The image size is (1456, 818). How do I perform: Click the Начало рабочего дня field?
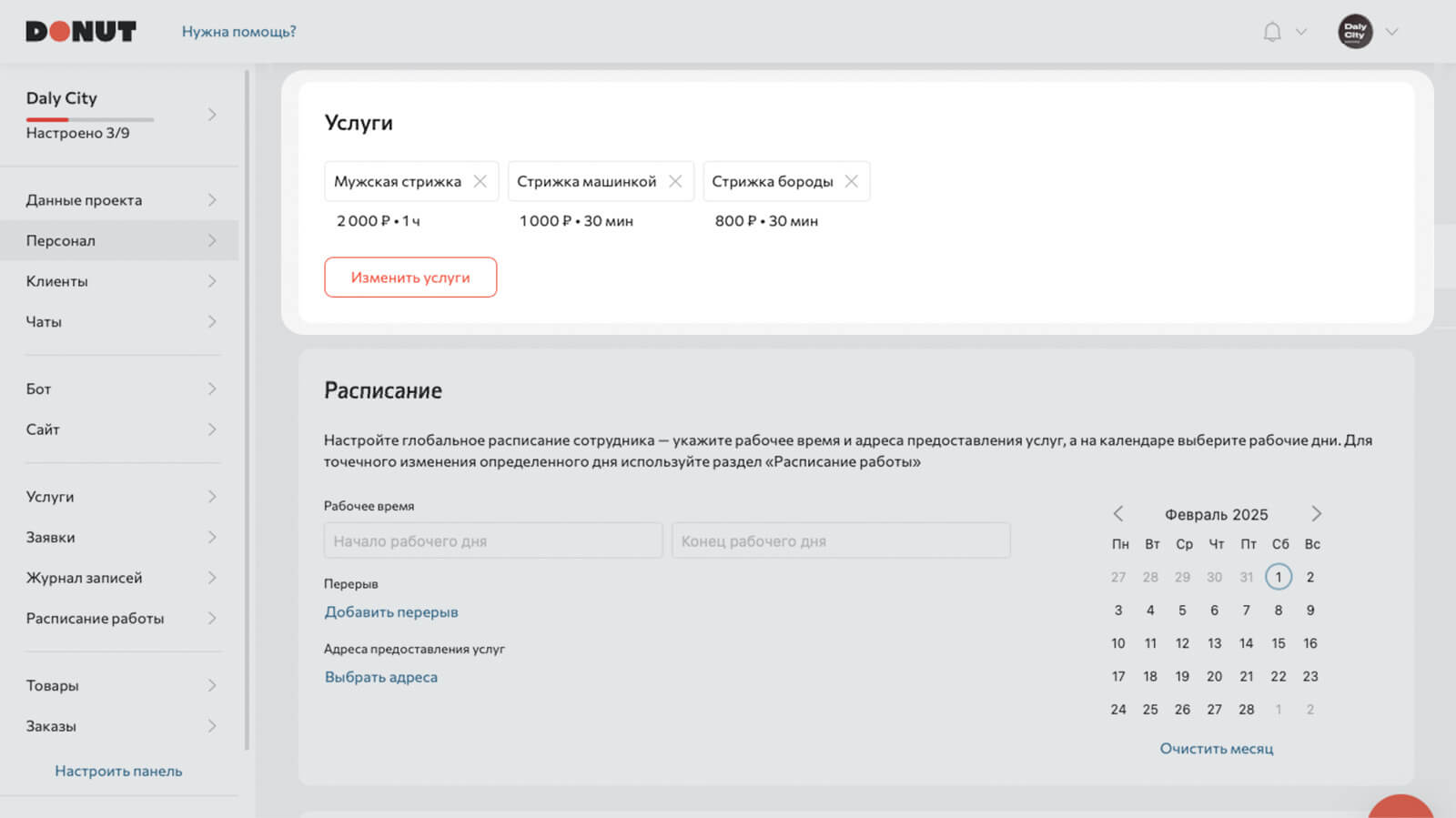point(493,540)
